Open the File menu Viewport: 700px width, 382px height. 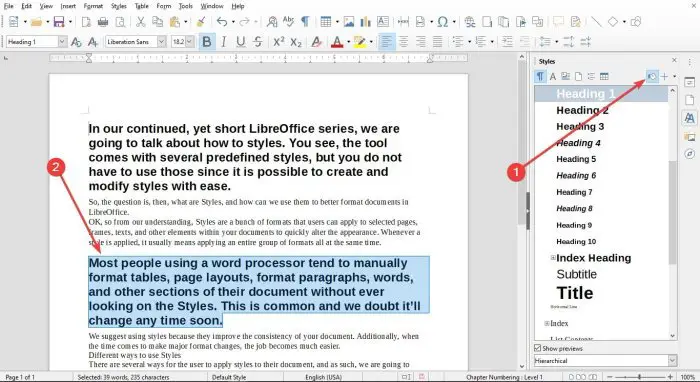[8, 6]
